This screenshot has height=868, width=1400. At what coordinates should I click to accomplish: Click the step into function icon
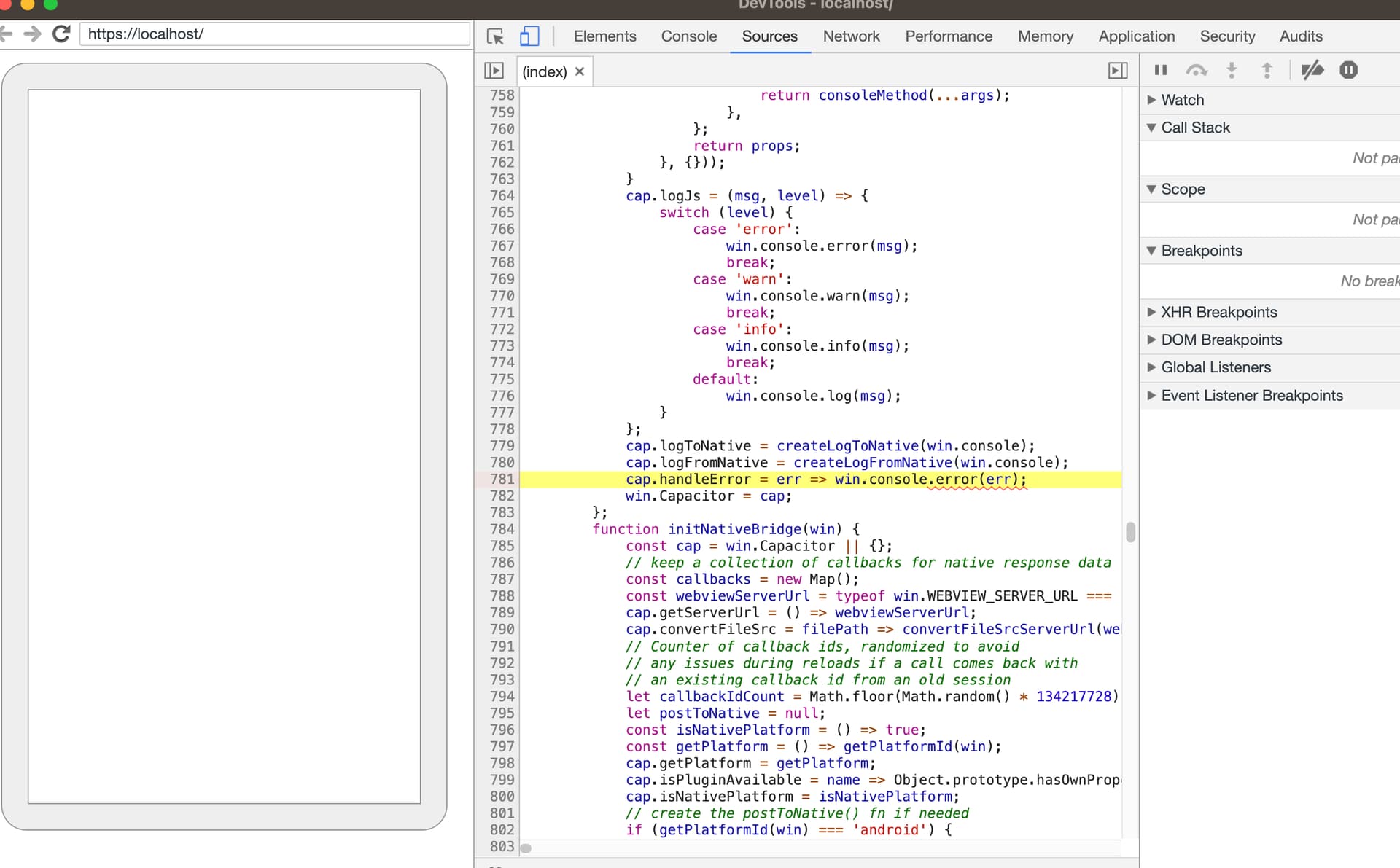pos(1232,71)
